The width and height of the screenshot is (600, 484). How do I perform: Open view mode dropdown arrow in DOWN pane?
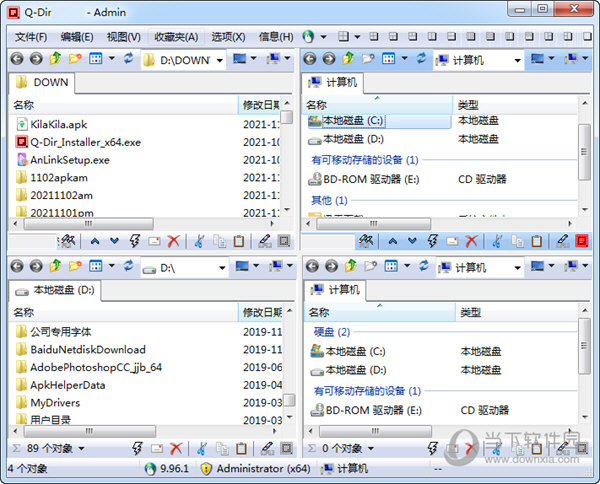[x=111, y=59]
